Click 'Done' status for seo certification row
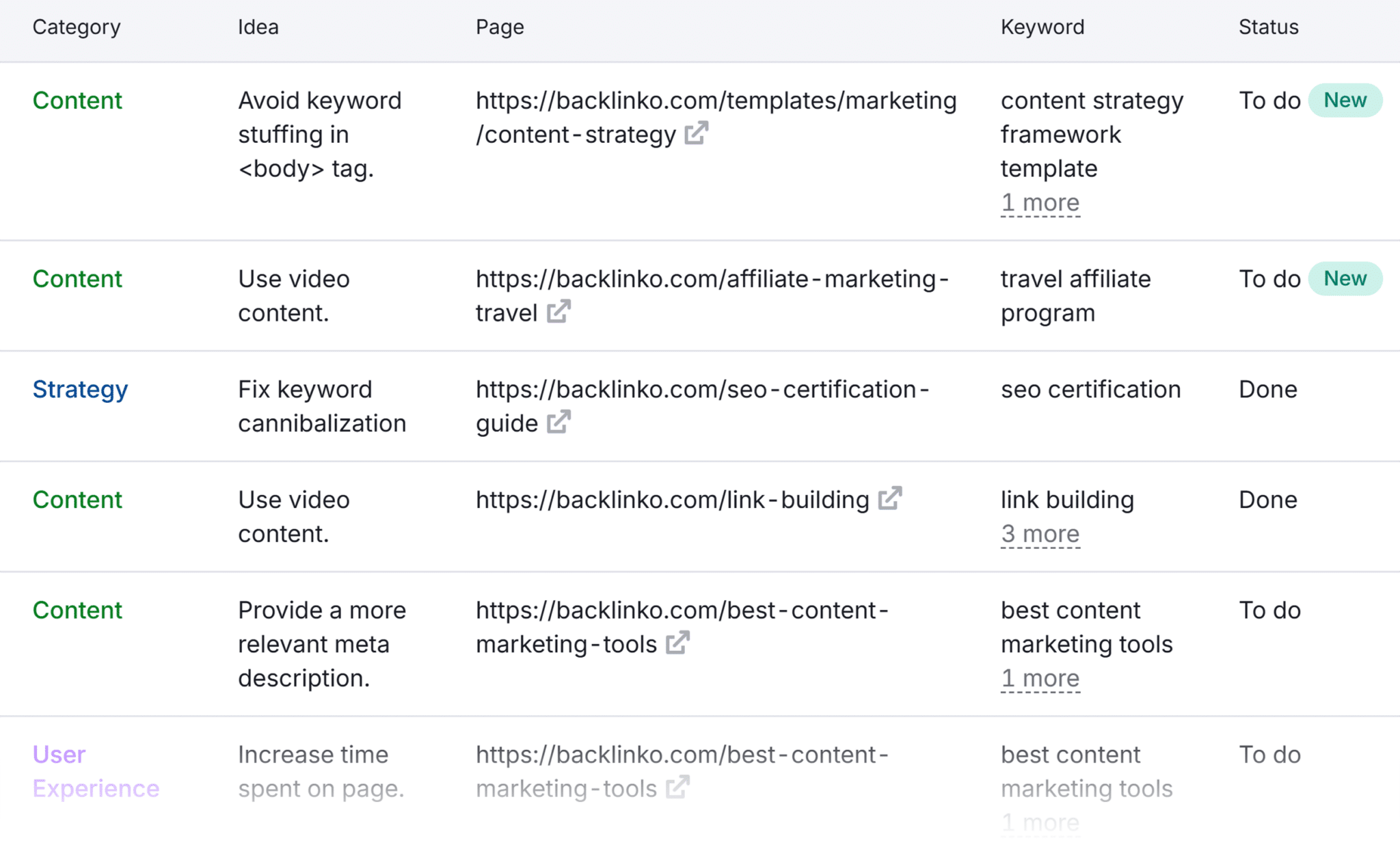Image resolution: width=1400 pixels, height=858 pixels. 1268,390
